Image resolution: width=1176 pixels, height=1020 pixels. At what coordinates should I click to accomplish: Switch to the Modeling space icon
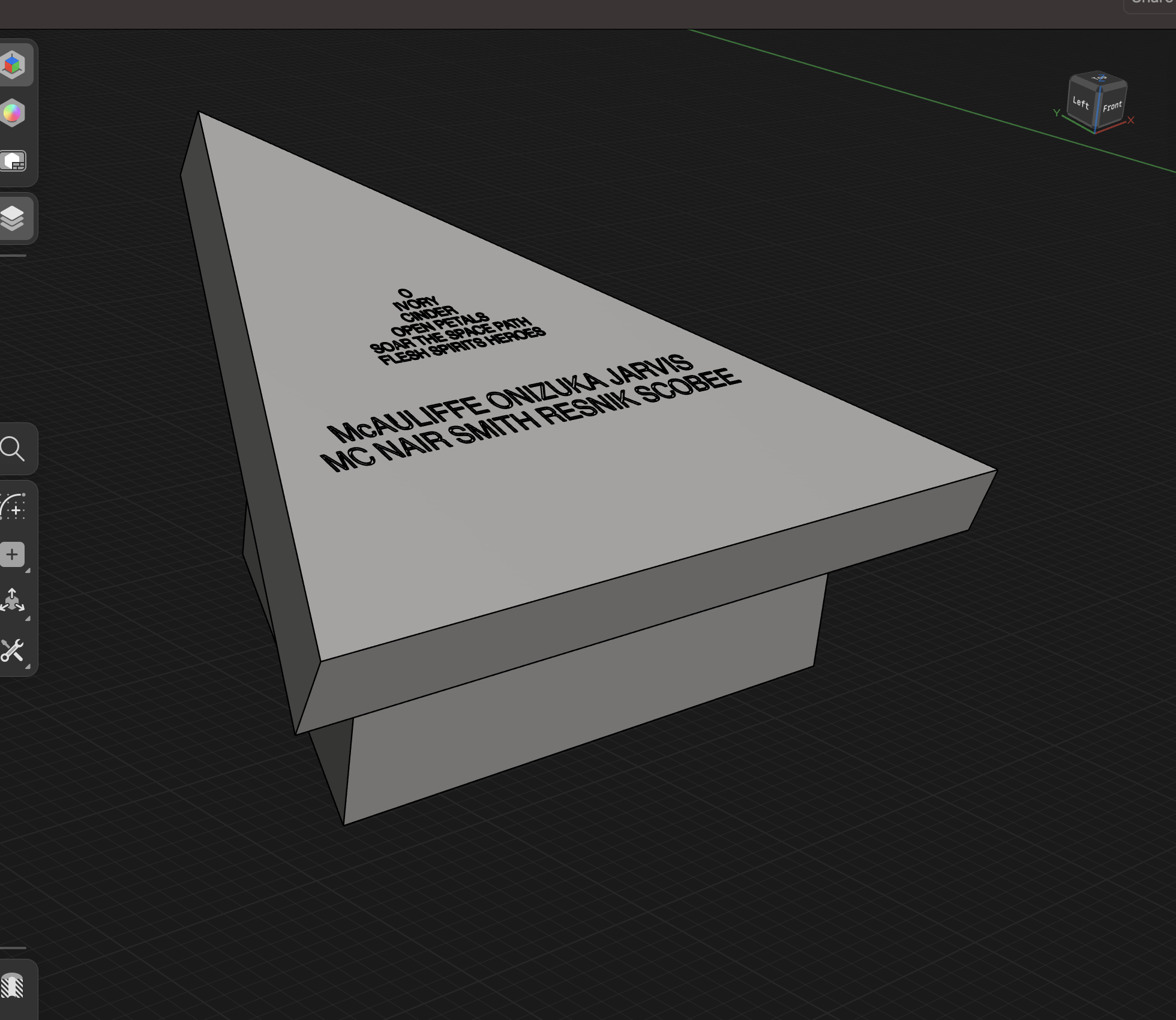point(13,65)
